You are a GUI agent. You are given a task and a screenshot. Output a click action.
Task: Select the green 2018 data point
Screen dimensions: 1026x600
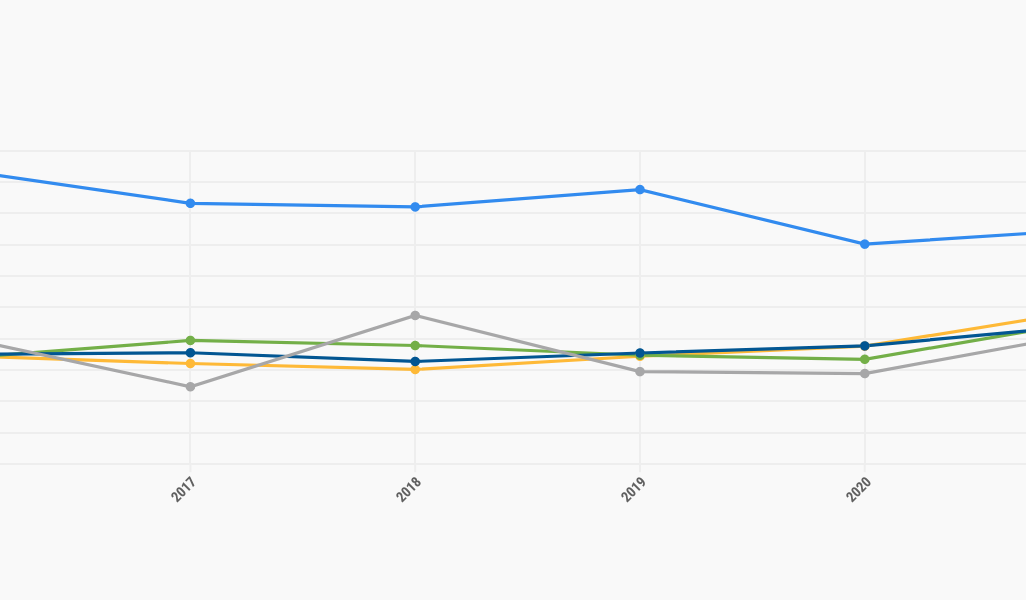[x=415, y=346]
